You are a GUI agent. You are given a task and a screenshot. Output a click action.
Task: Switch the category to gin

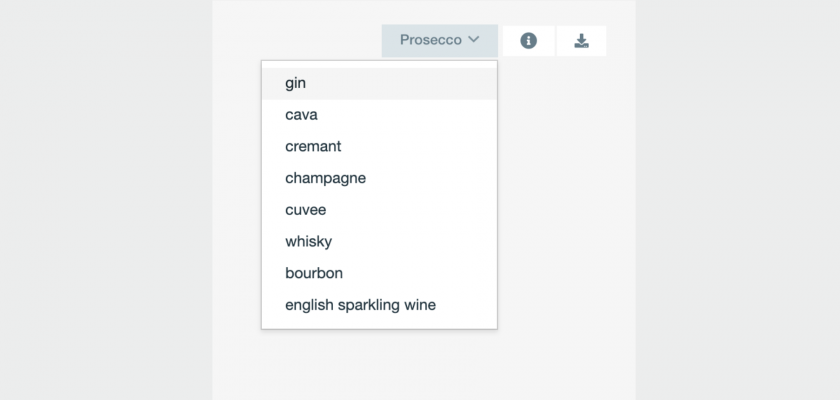(x=295, y=83)
